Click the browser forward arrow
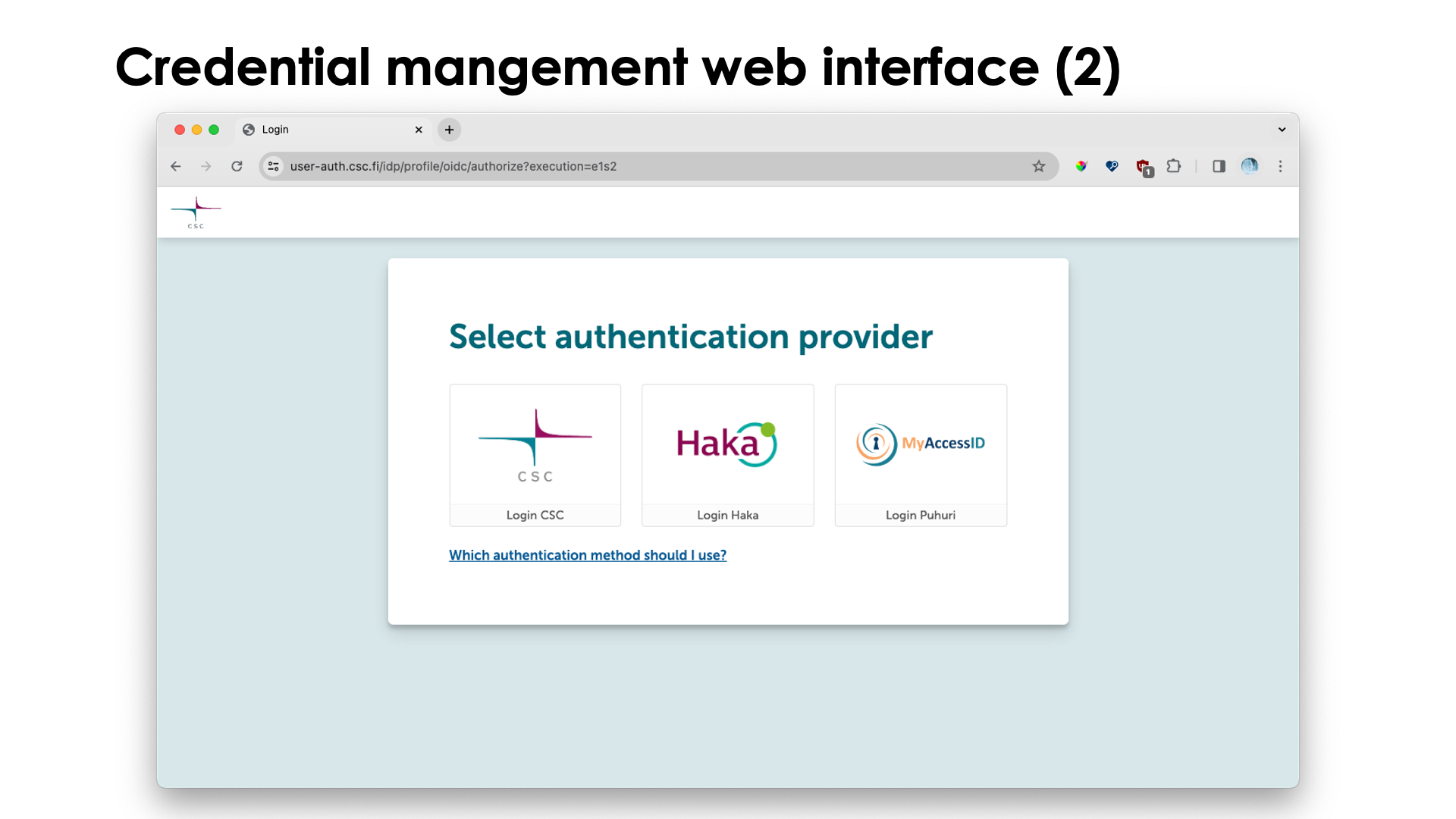This screenshot has height=819, width=1456. pyautogui.click(x=206, y=166)
